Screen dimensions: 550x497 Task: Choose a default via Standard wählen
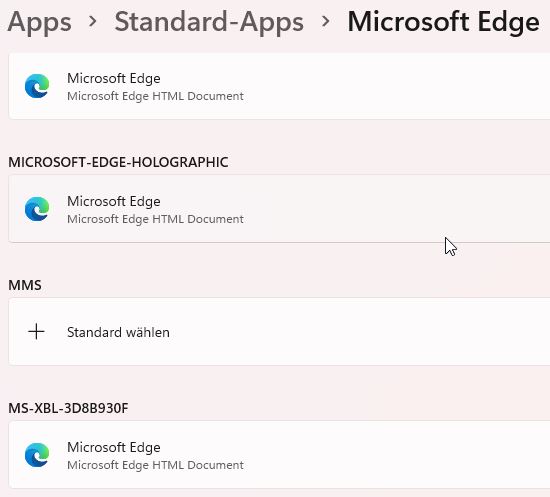click(118, 332)
